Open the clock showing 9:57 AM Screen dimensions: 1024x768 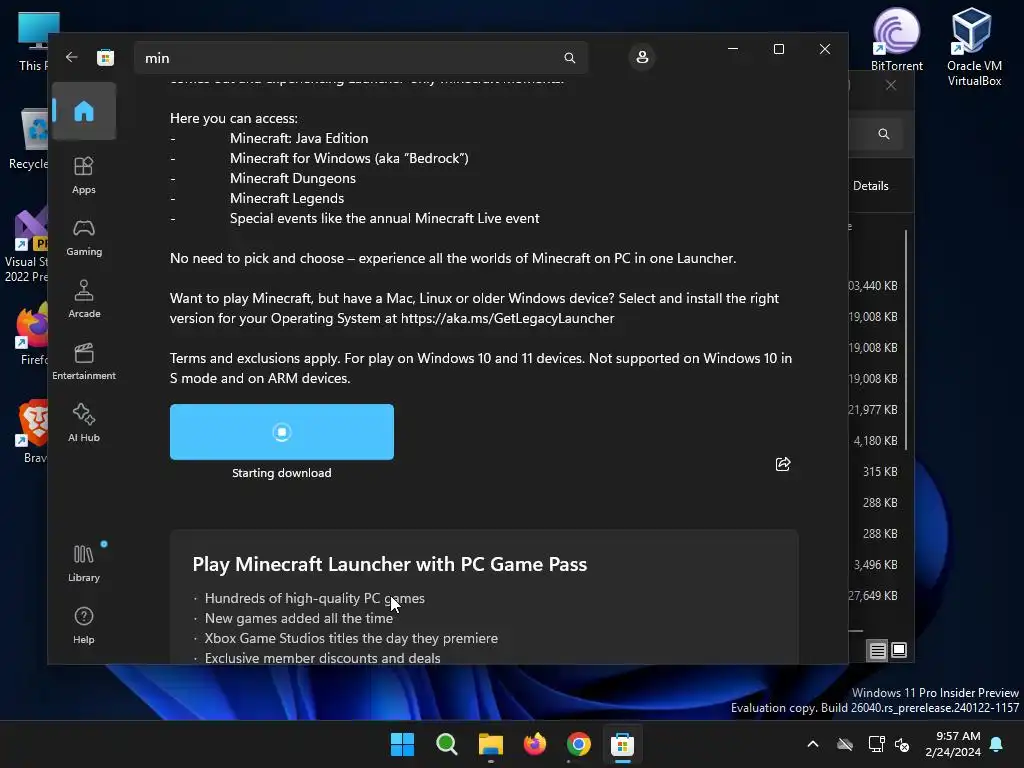pyautogui.click(x=953, y=744)
